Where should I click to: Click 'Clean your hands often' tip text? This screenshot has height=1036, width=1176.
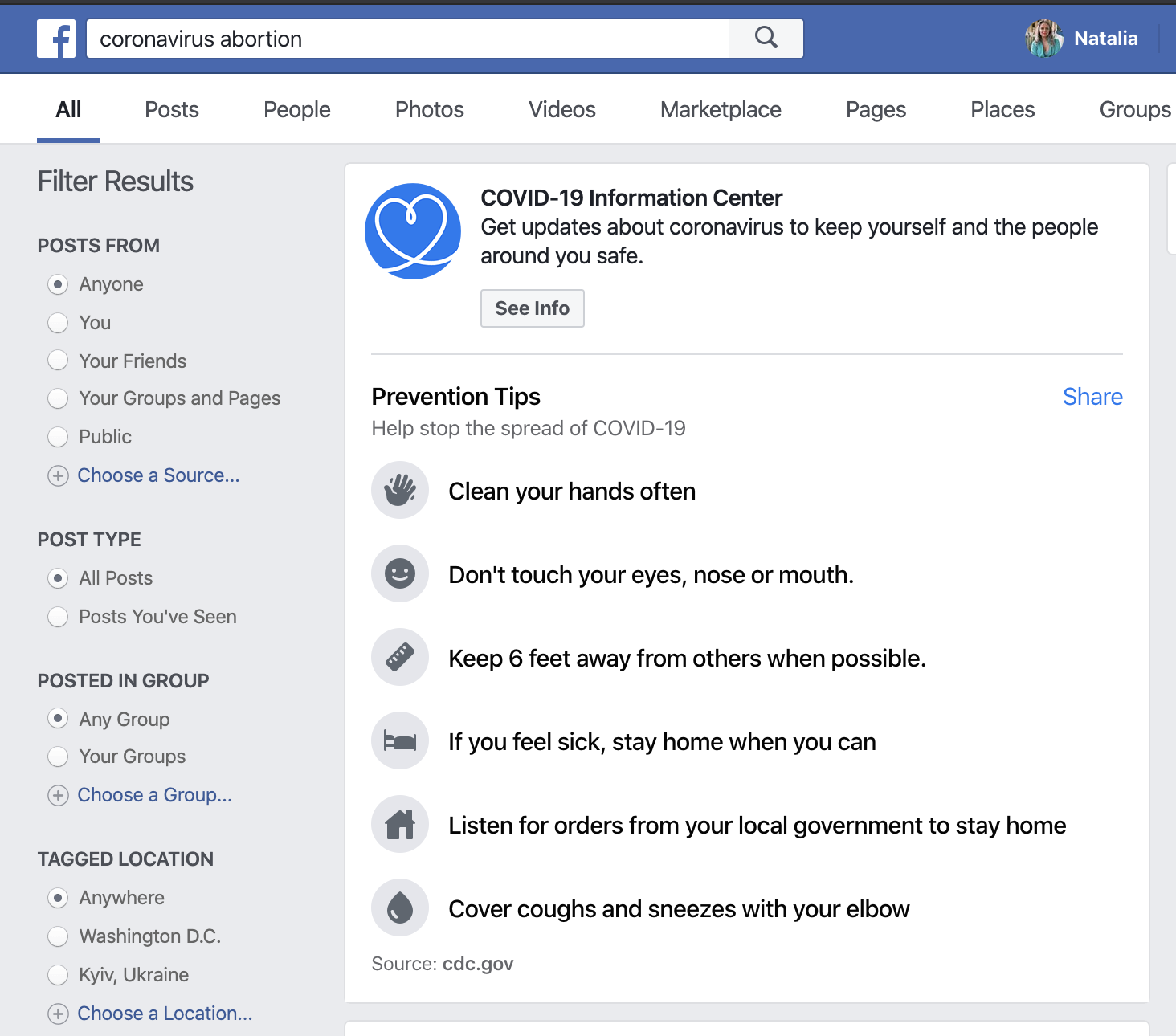(572, 491)
